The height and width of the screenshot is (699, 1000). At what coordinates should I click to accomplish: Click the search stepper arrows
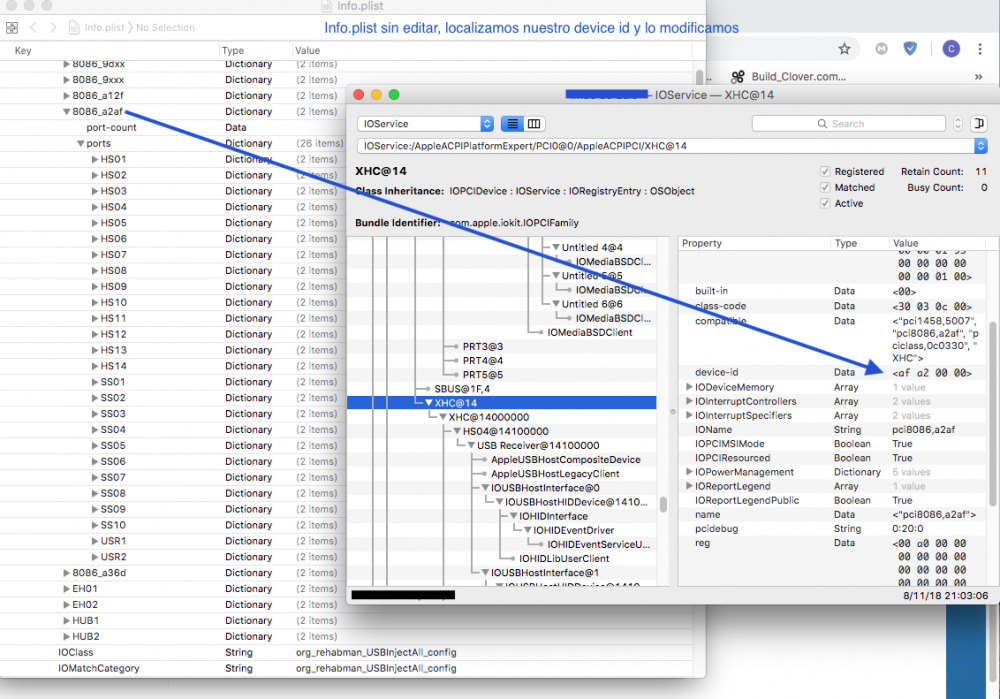click(x=957, y=124)
